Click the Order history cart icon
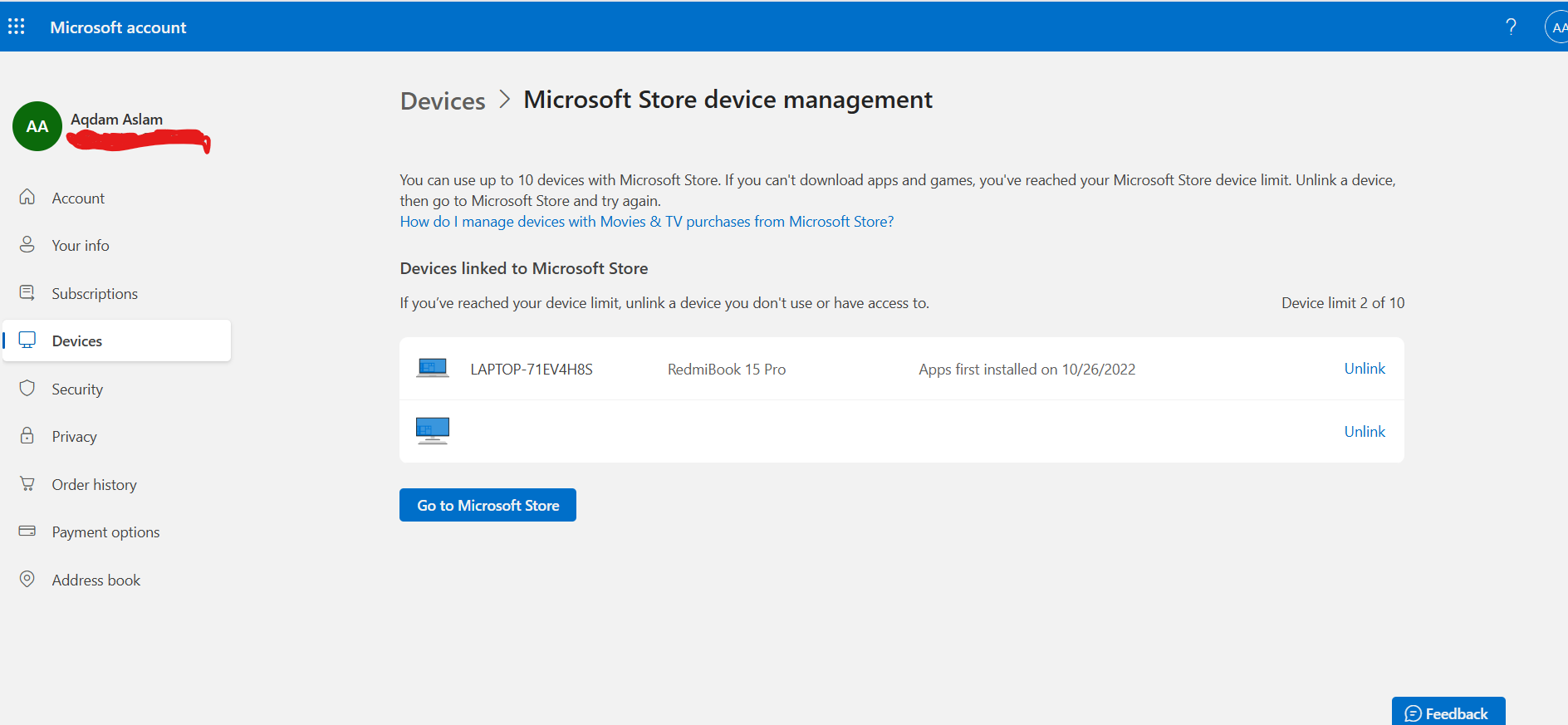Screen dimensions: 1568x725 27,484
